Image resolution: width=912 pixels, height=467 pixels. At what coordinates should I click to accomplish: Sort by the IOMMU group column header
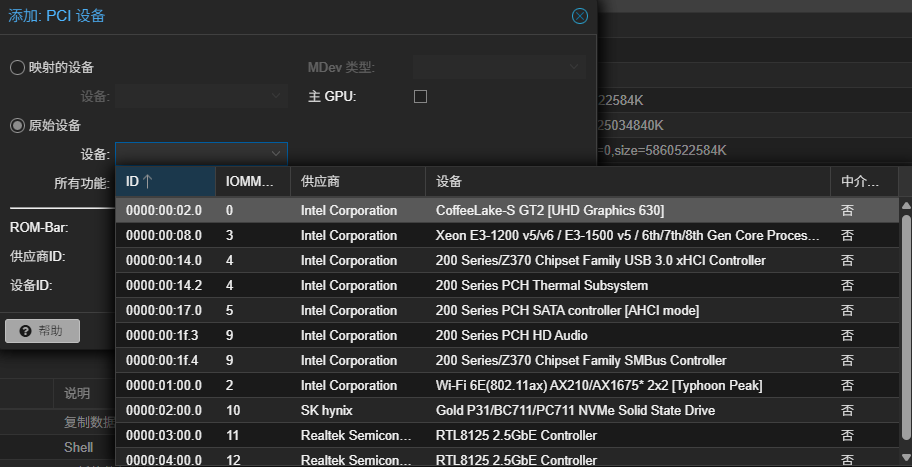pos(252,182)
